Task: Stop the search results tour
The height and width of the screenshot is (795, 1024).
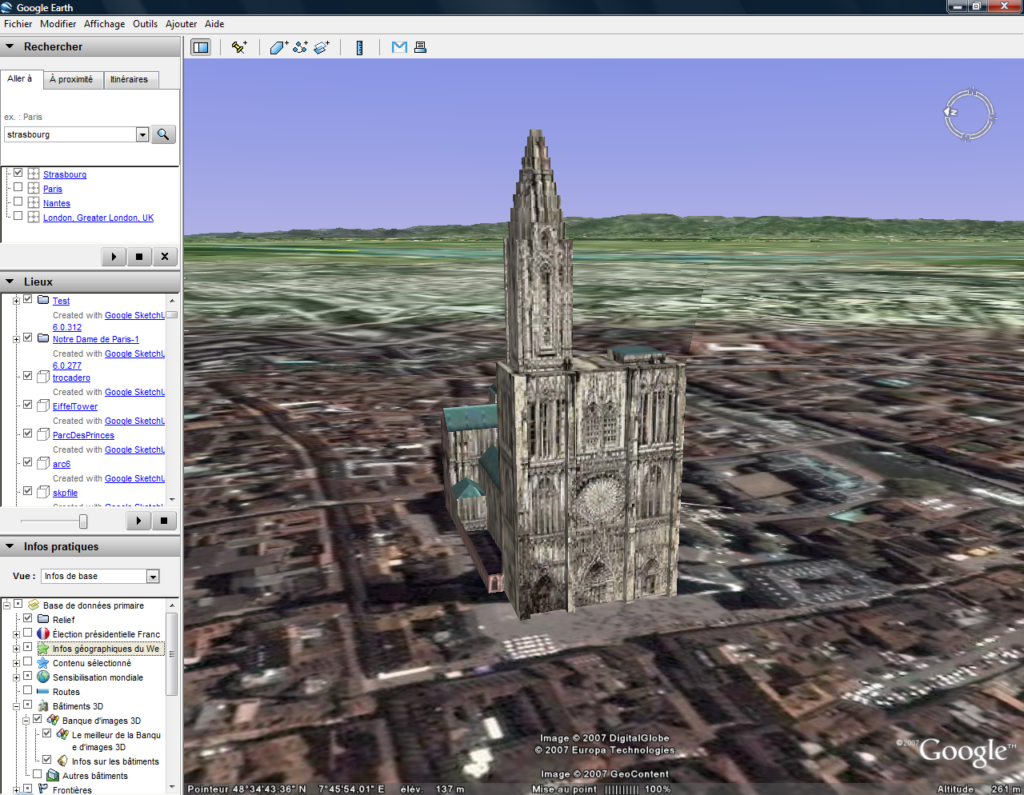Action: 139,257
